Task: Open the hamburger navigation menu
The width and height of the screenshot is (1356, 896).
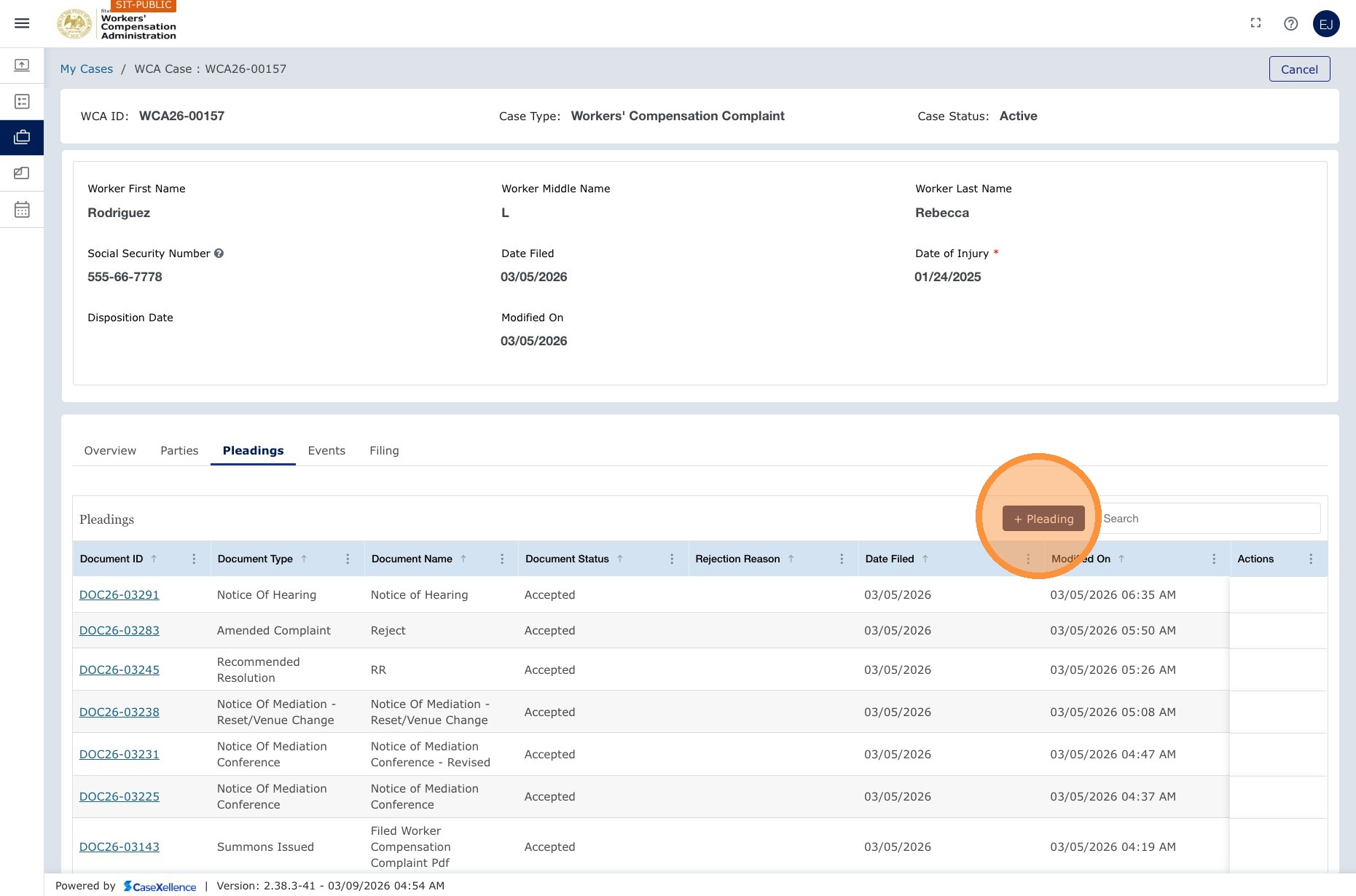Action: pyautogui.click(x=22, y=23)
